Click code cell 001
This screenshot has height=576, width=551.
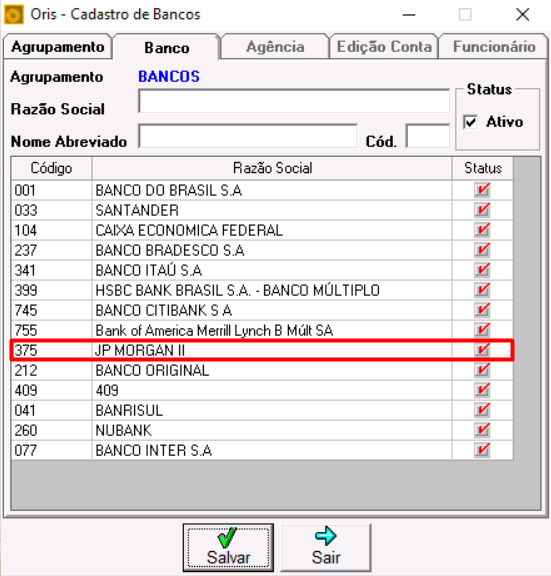pos(51,190)
